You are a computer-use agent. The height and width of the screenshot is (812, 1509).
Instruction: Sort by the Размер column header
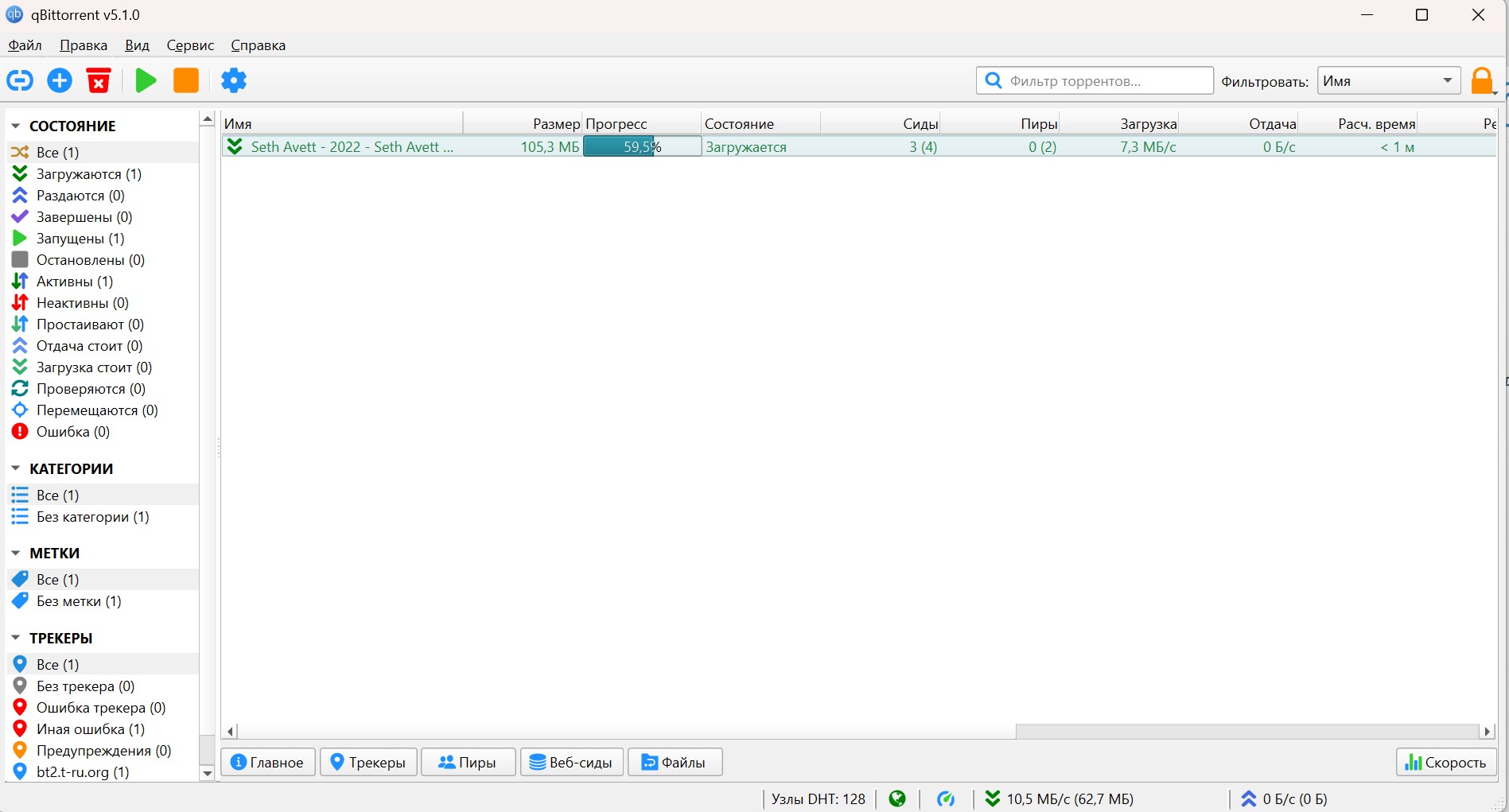tap(522, 123)
